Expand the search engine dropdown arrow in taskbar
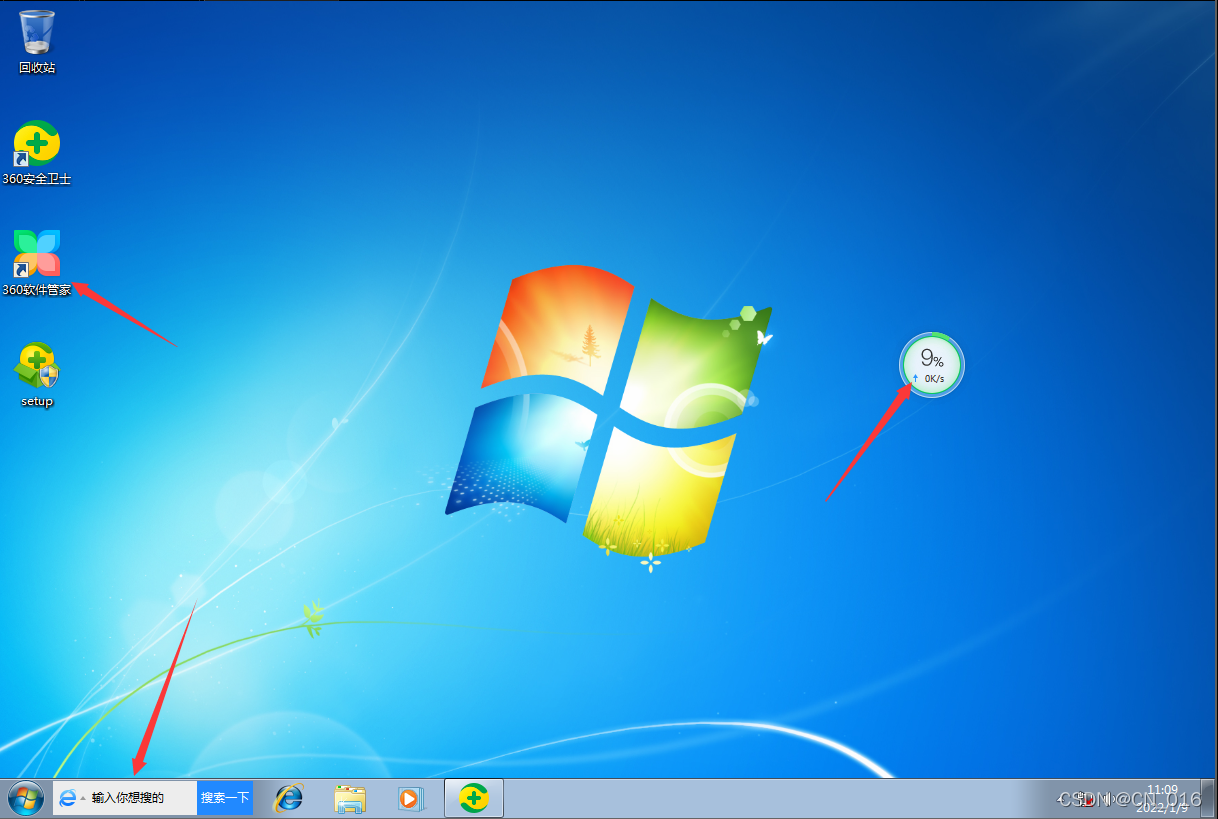The width and height of the screenshot is (1218, 819). [83, 798]
